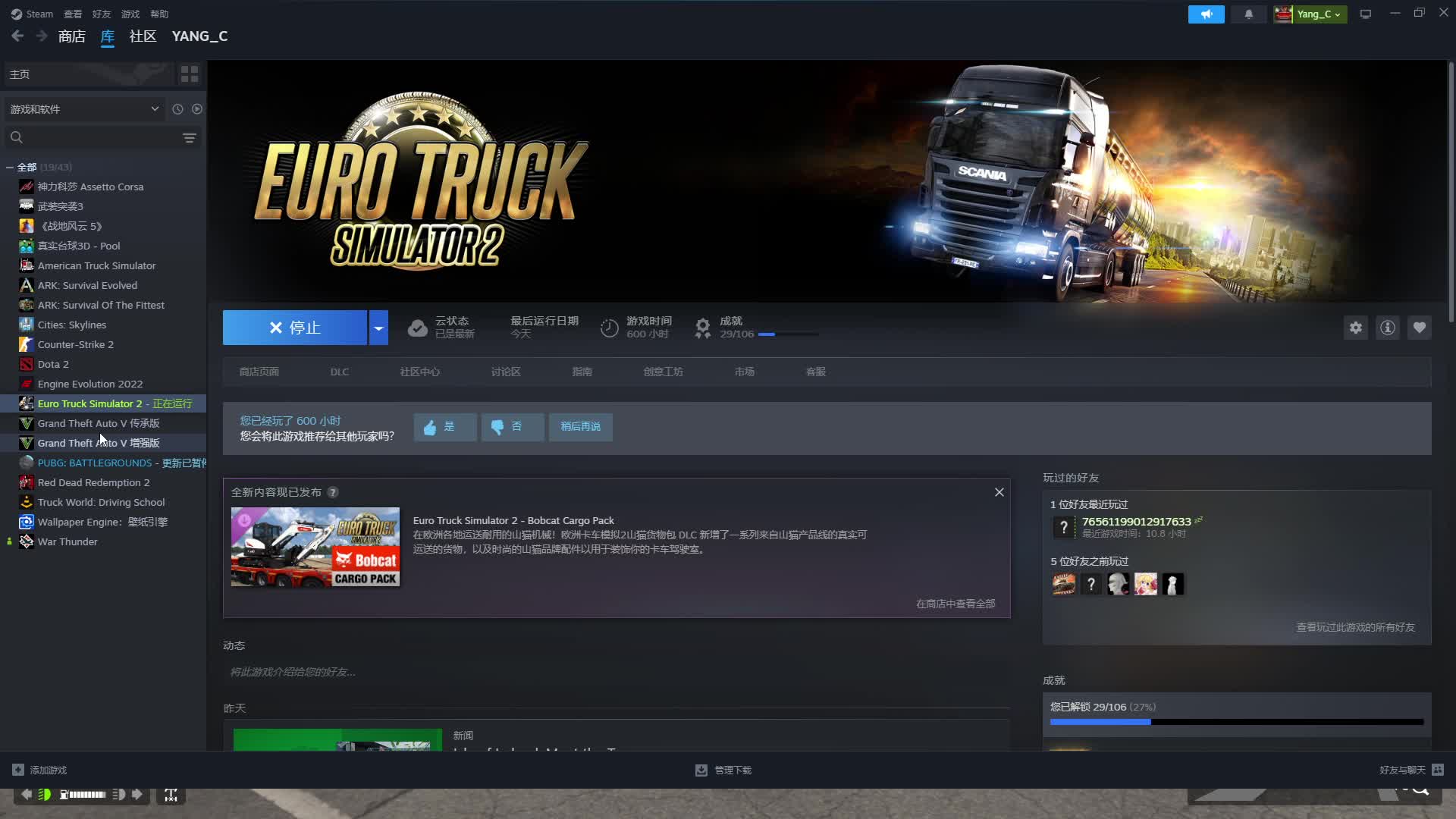This screenshot has height=819, width=1456.
Task: Dismiss the new content announcement panel
Action: 999,492
